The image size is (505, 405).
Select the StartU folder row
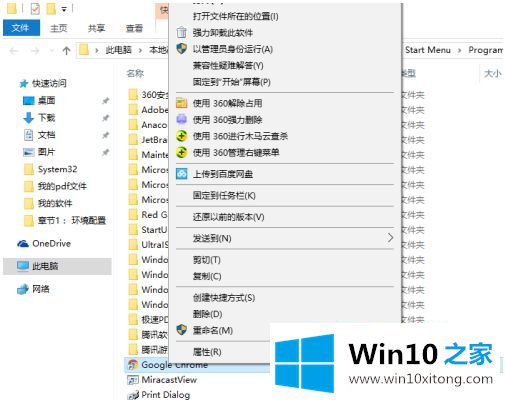coord(148,230)
